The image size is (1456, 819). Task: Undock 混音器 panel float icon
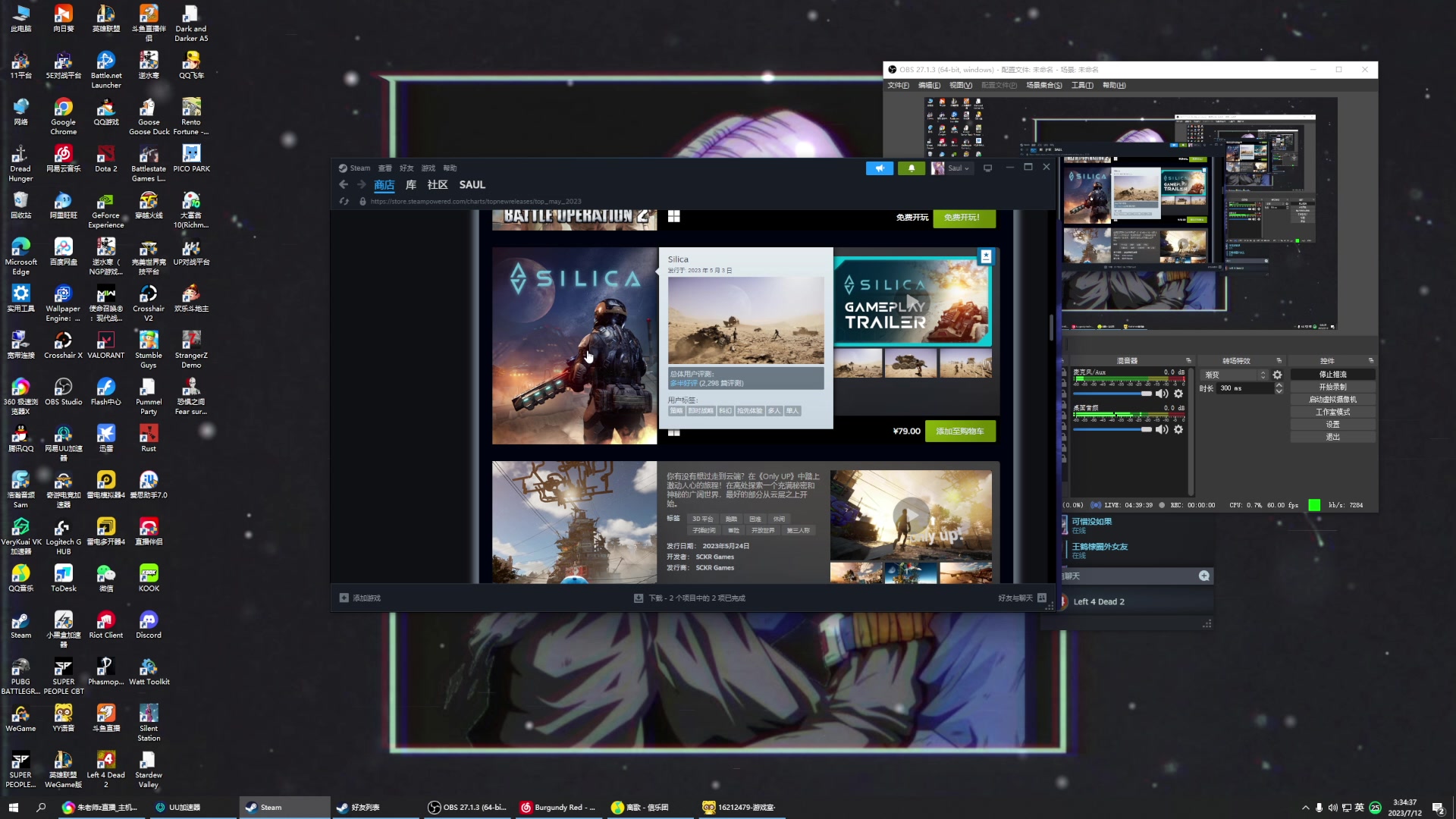[x=1188, y=361]
